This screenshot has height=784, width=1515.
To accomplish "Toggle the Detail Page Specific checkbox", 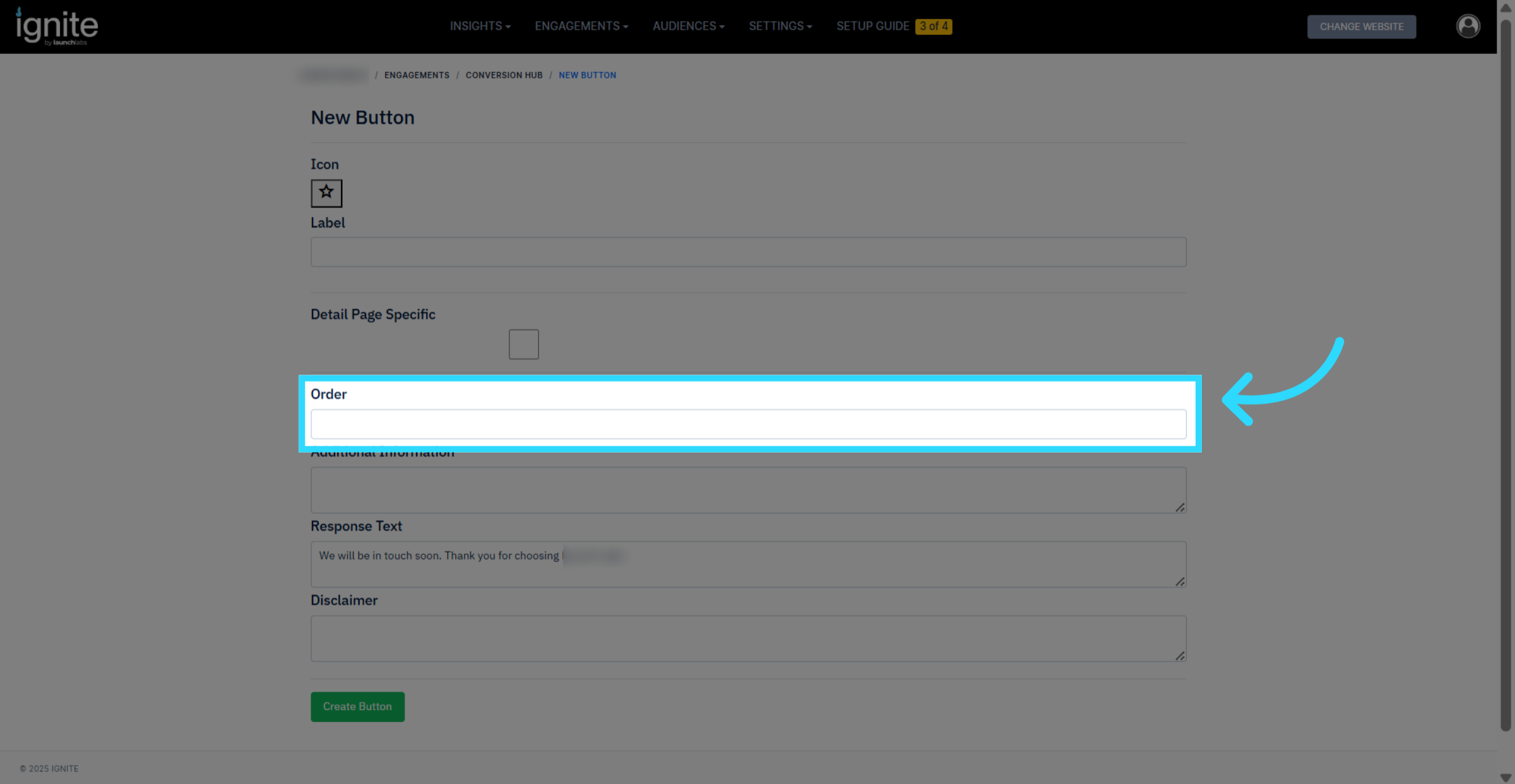I will 523,344.
